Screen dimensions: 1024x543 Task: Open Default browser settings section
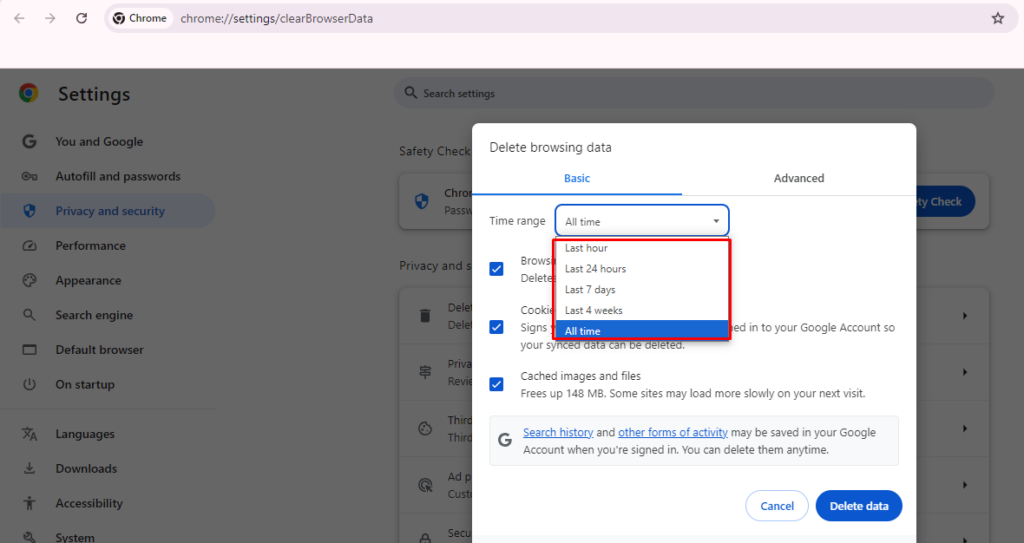(x=99, y=350)
